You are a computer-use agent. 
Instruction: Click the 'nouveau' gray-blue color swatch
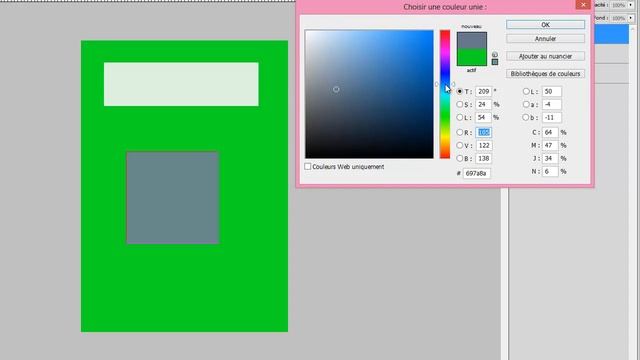(x=471, y=40)
